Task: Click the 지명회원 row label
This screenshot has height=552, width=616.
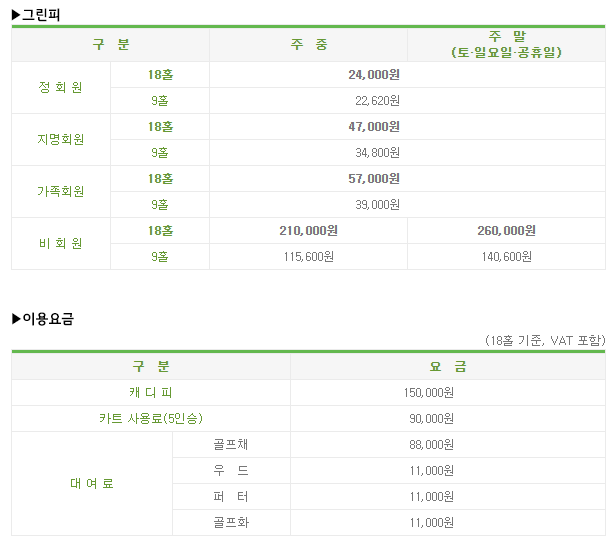Action: tap(60, 139)
